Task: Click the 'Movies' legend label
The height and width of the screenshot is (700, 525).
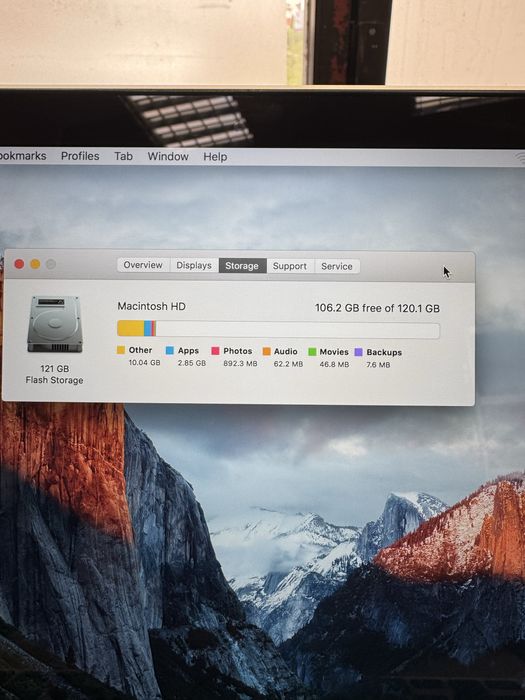Action: coord(334,352)
